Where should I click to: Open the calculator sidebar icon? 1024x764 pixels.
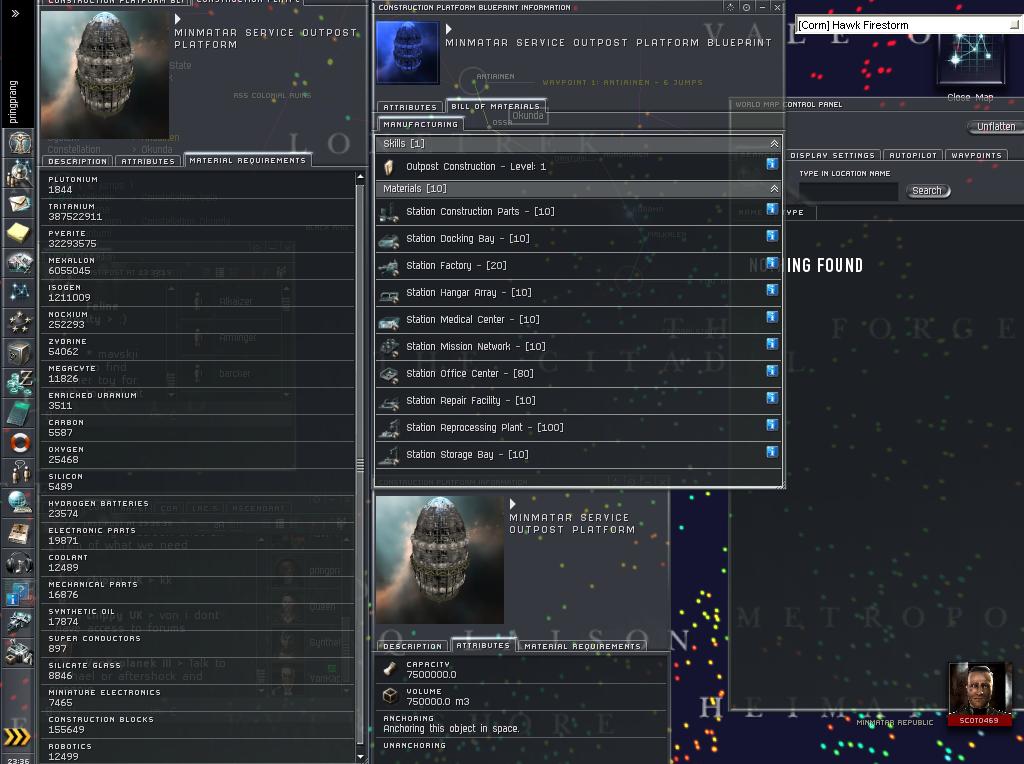click(x=18, y=413)
